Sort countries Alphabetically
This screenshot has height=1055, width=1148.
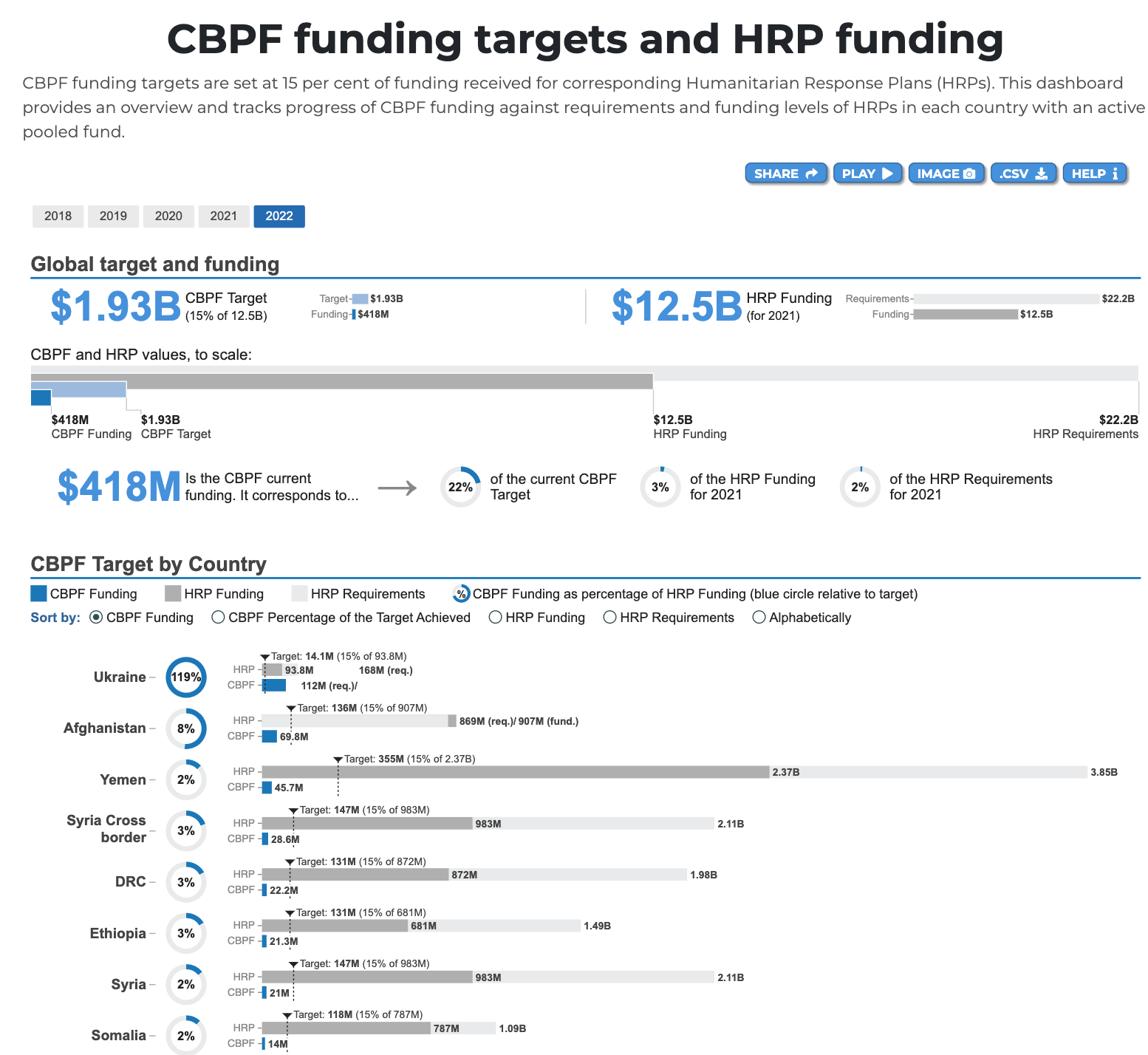pos(759,618)
